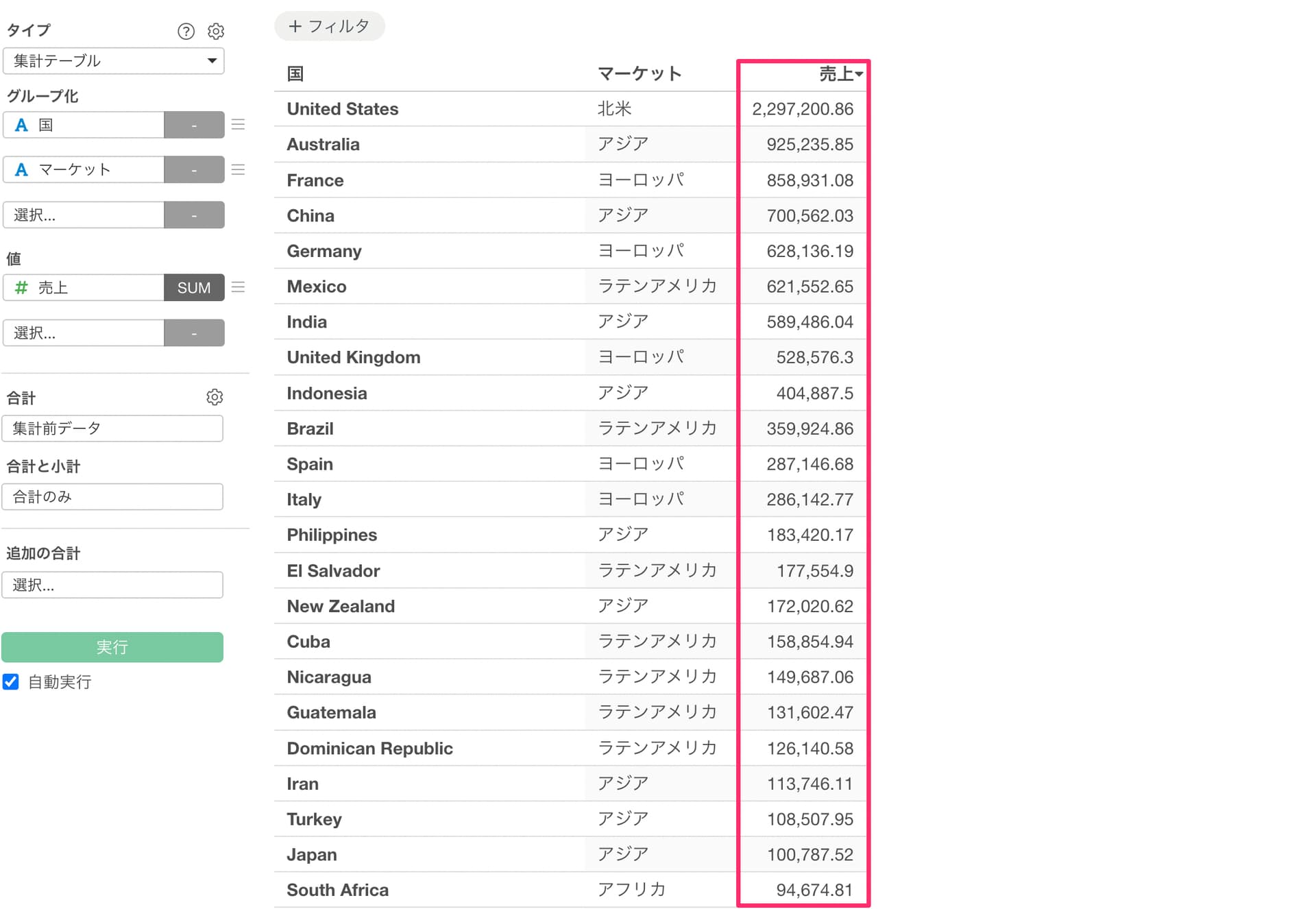Open chart type settings gear icon

[x=216, y=31]
